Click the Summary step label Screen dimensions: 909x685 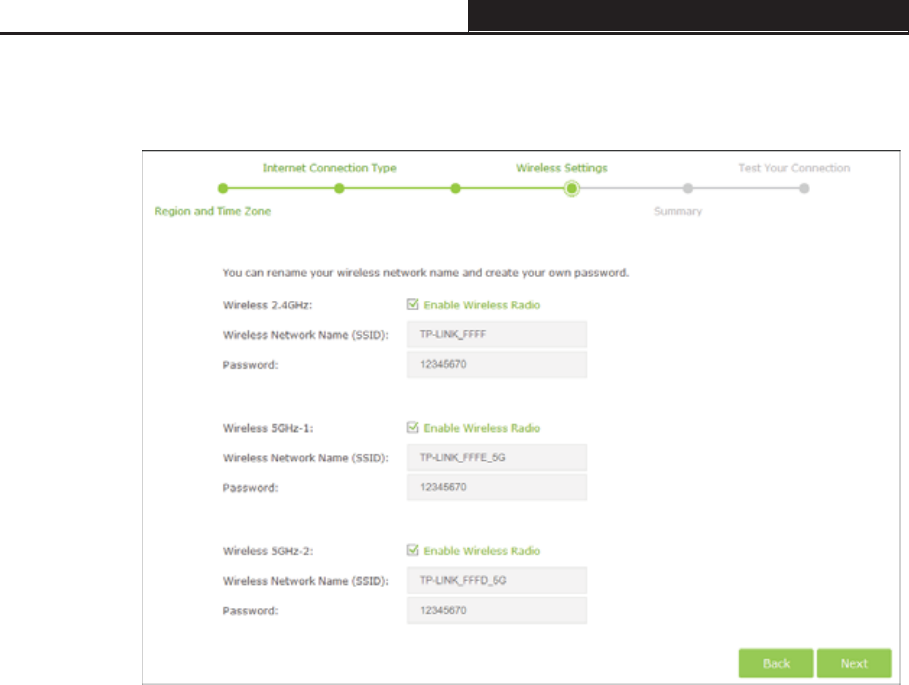pyautogui.click(x=678, y=211)
